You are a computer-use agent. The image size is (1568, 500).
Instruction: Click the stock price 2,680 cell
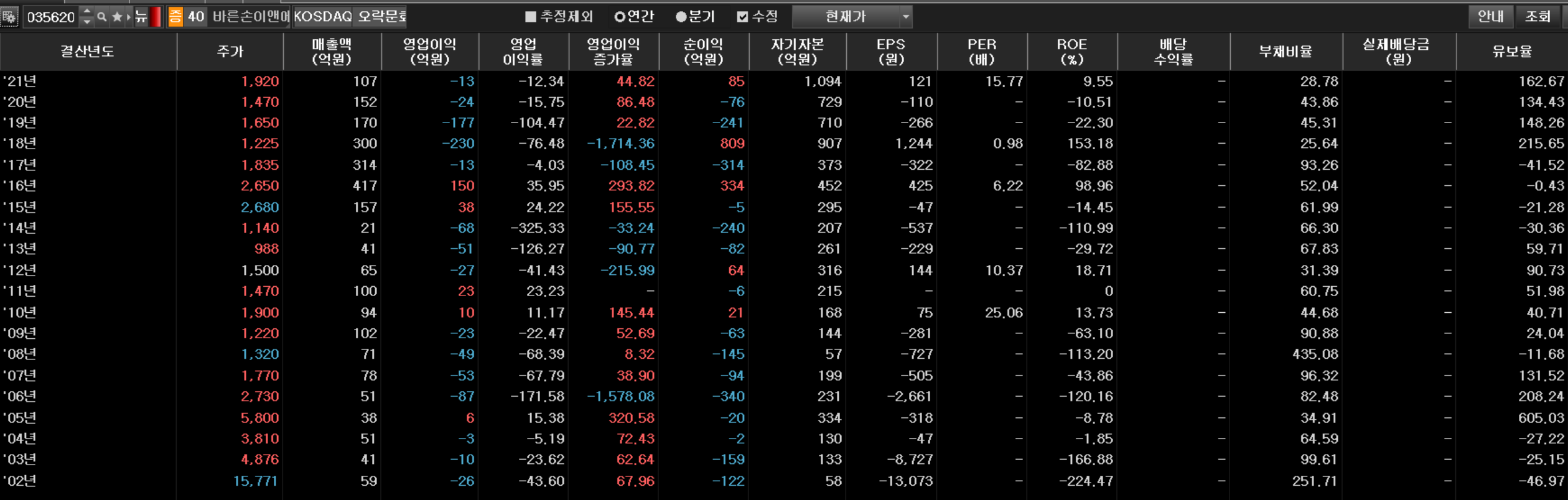click(x=260, y=207)
